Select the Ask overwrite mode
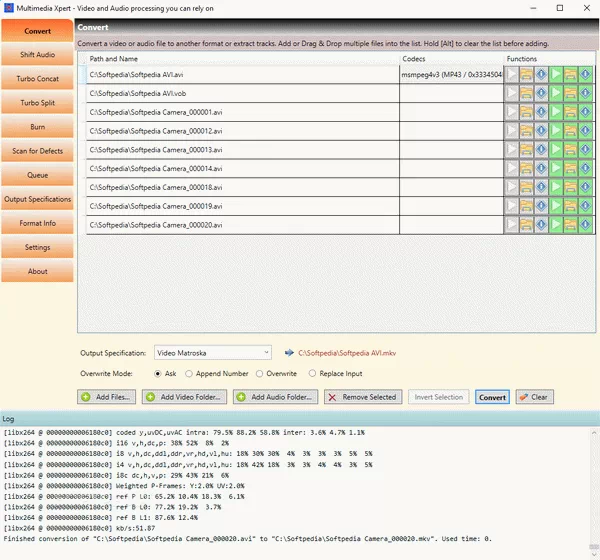Viewport: 600px width, 560px height. coord(158,373)
